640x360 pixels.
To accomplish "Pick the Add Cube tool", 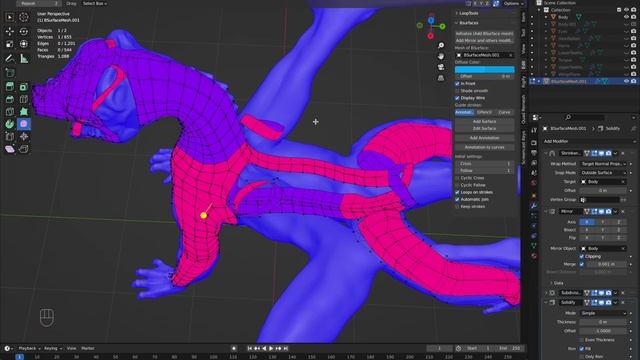I will (x=9, y=73).
